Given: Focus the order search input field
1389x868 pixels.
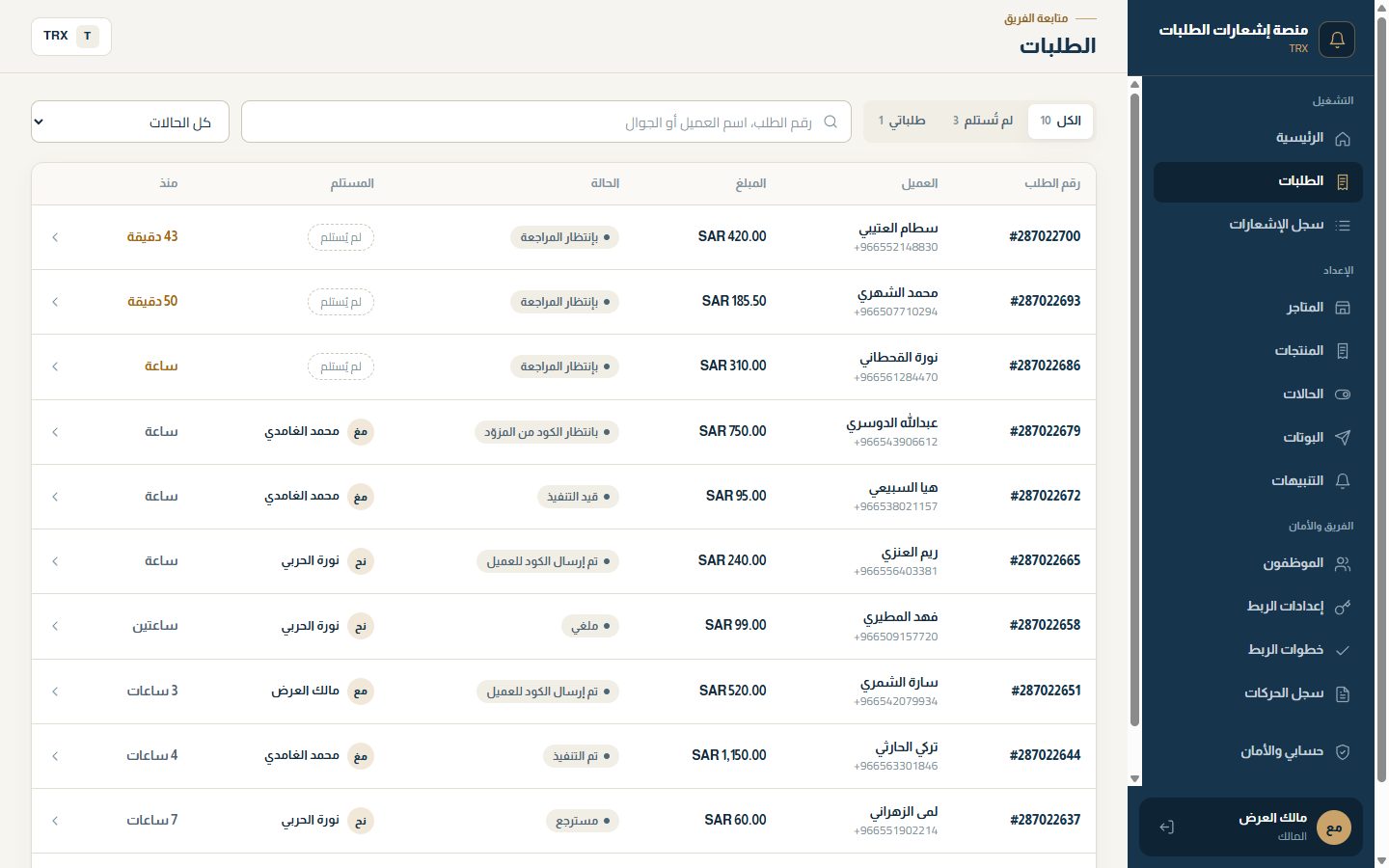Looking at the screenshot, I should point(546,122).
